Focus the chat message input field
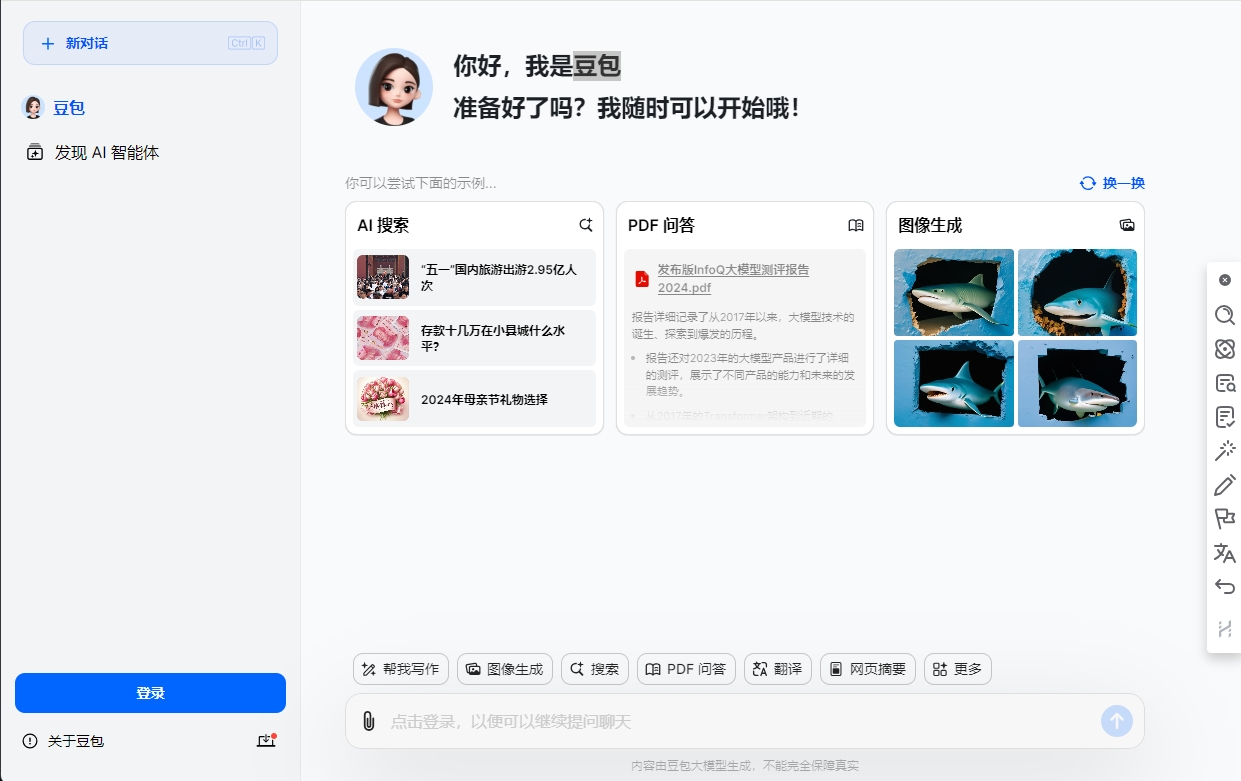 pos(740,721)
